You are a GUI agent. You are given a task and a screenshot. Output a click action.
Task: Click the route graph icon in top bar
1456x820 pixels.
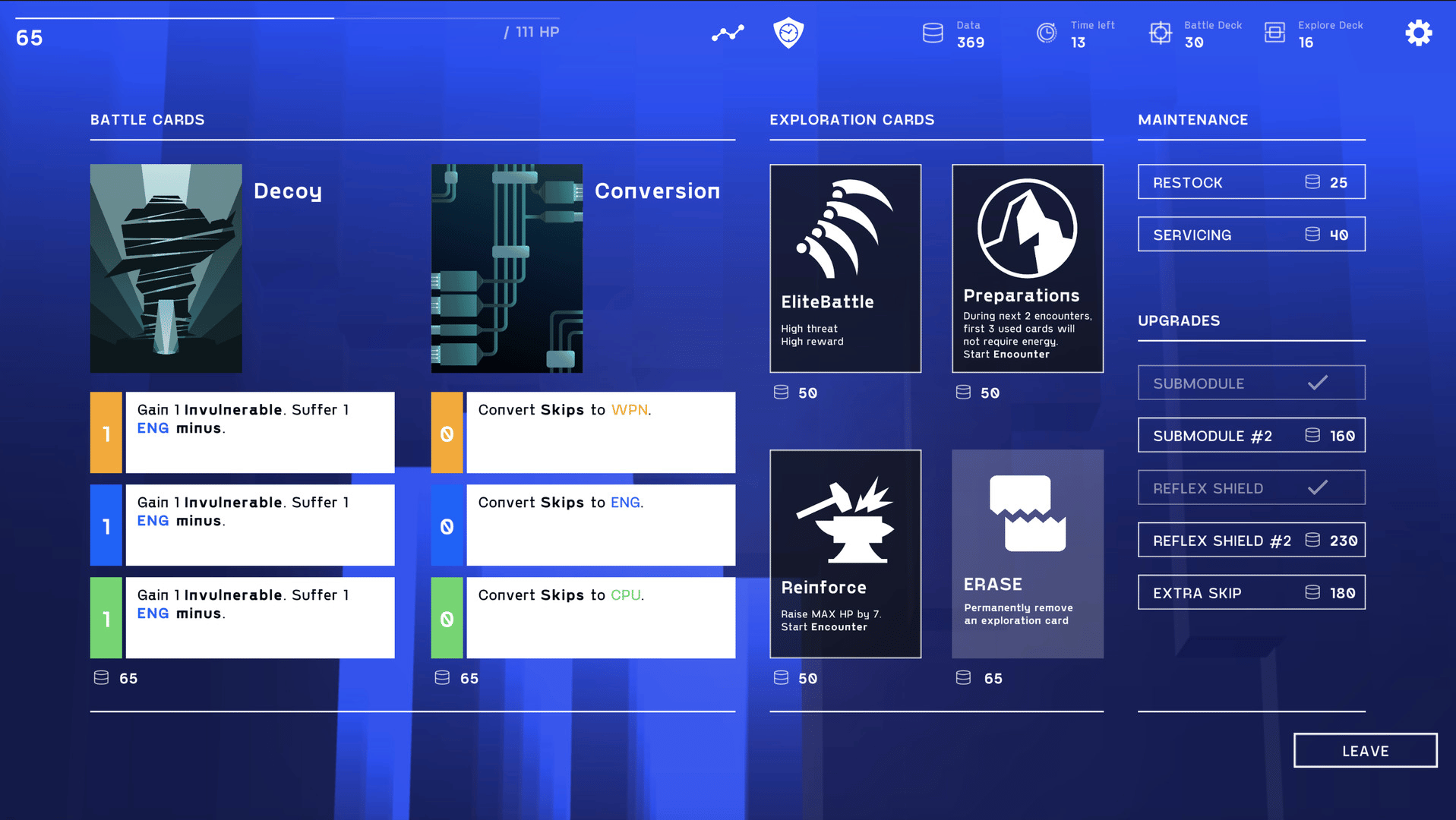coord(728,33)
